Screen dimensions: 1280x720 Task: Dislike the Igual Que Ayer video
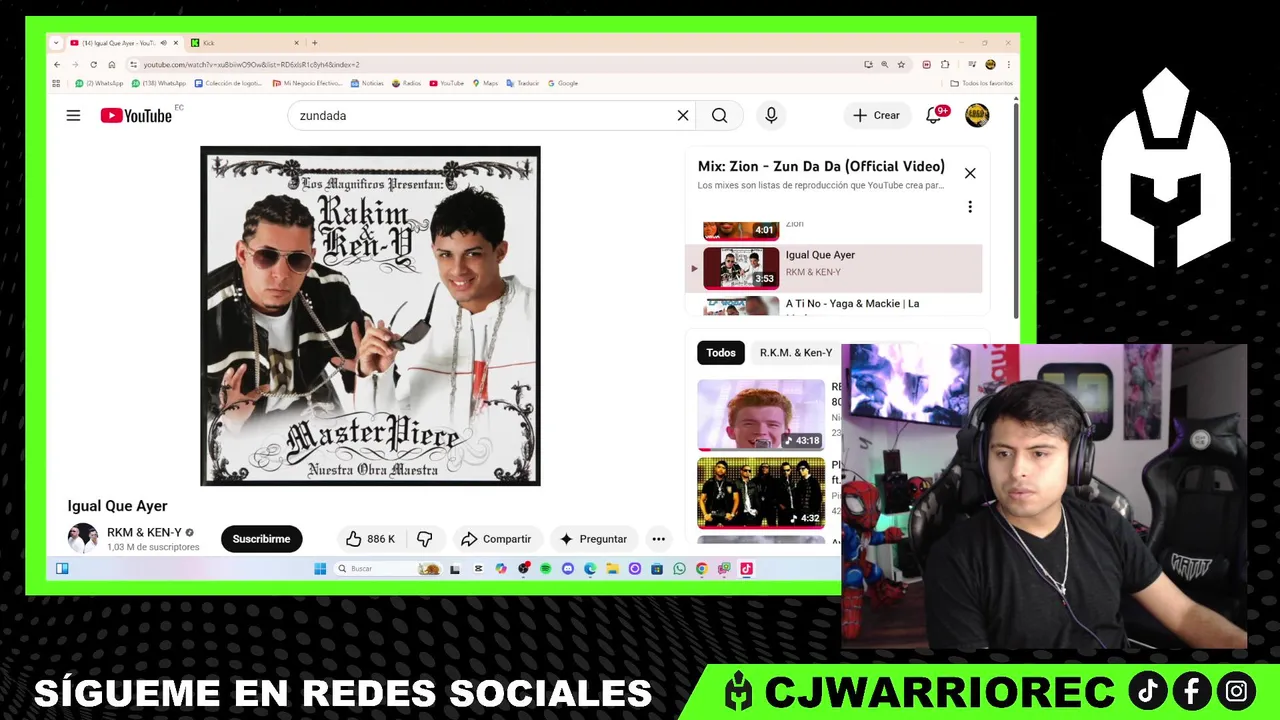click(x=424, y=539)
